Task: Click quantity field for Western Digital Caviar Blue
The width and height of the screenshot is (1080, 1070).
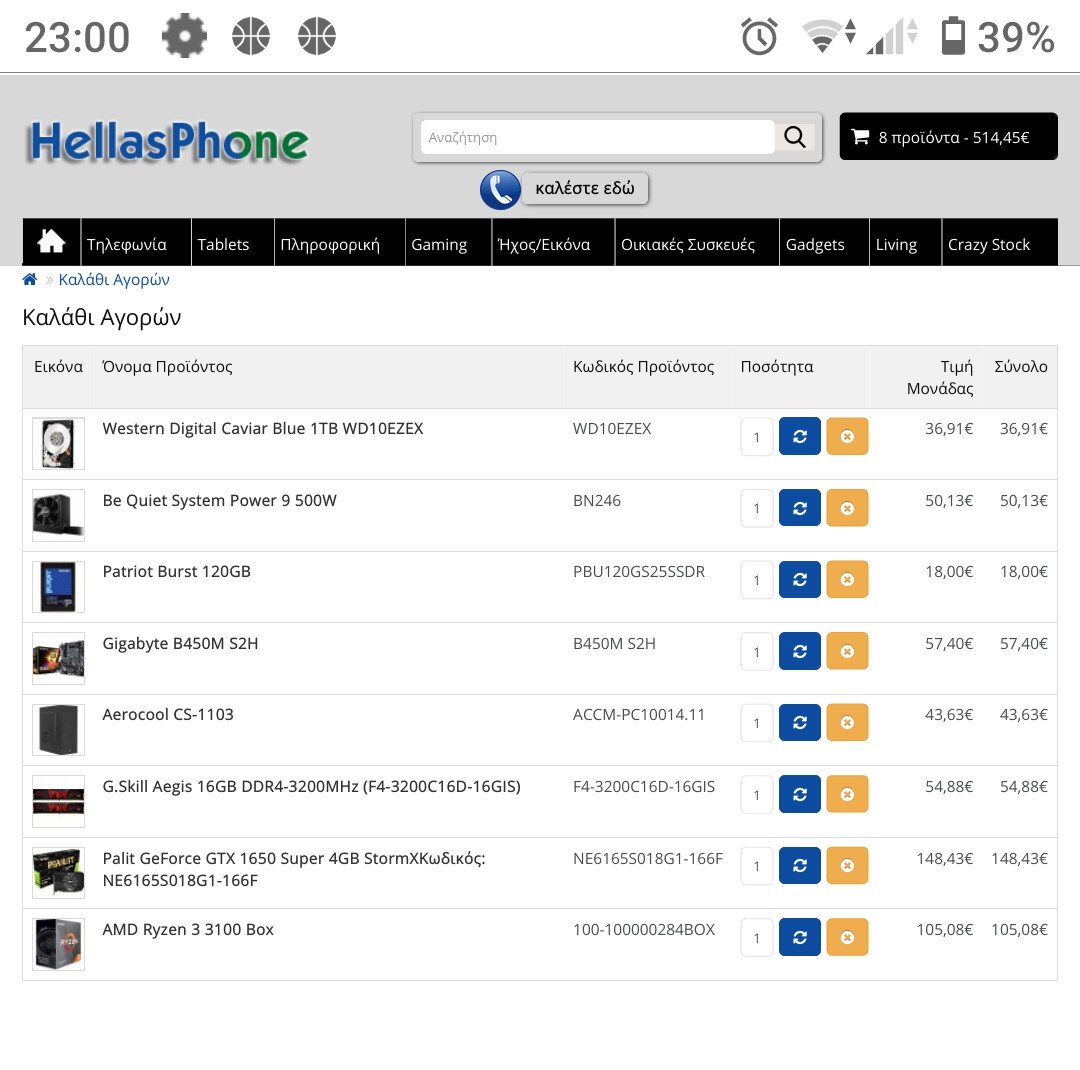Action: click(x=757, y=437)
